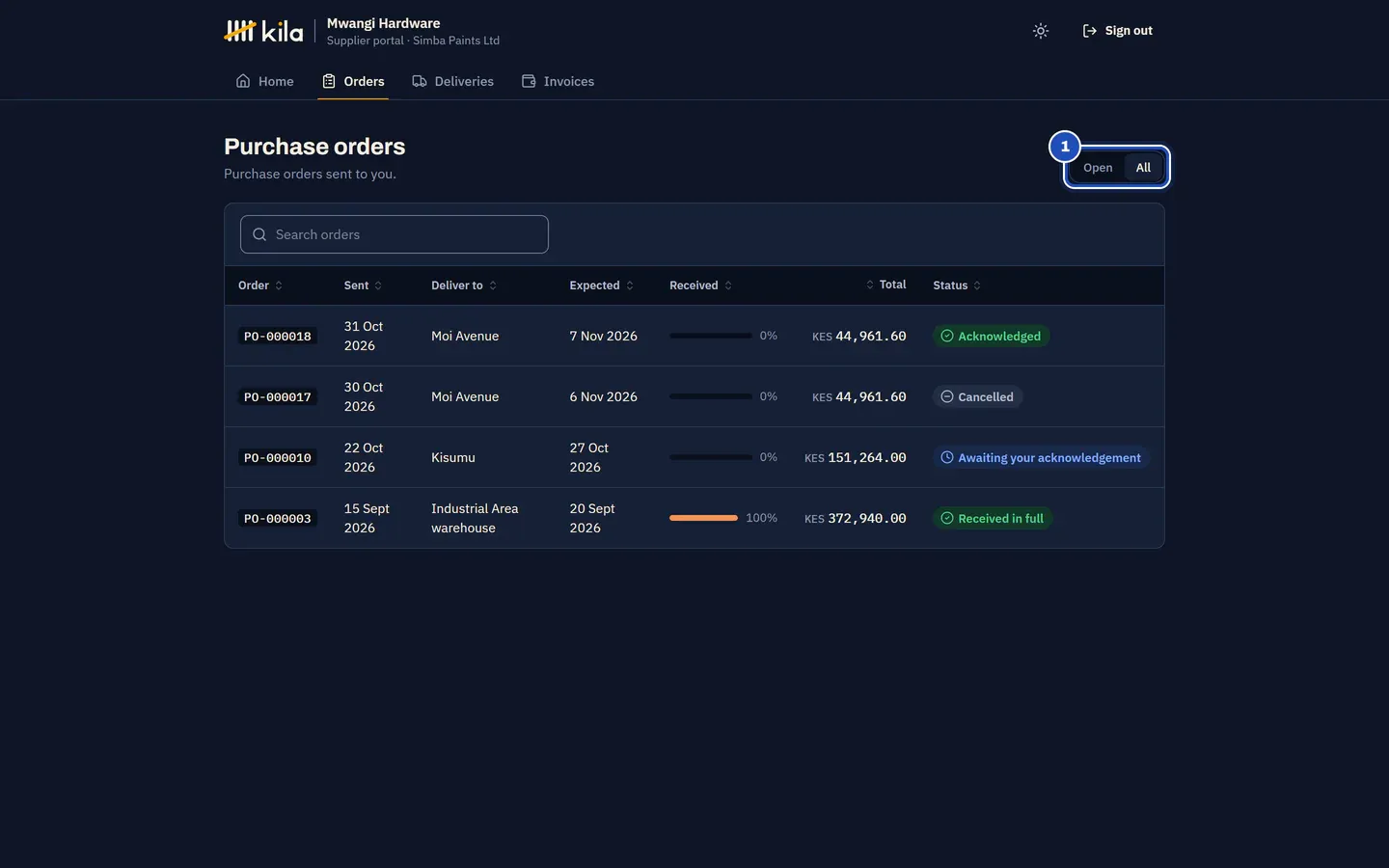Click sent date 30 Oct 2026
This screenshot has height=868, width=1389.
coord(364,396)
